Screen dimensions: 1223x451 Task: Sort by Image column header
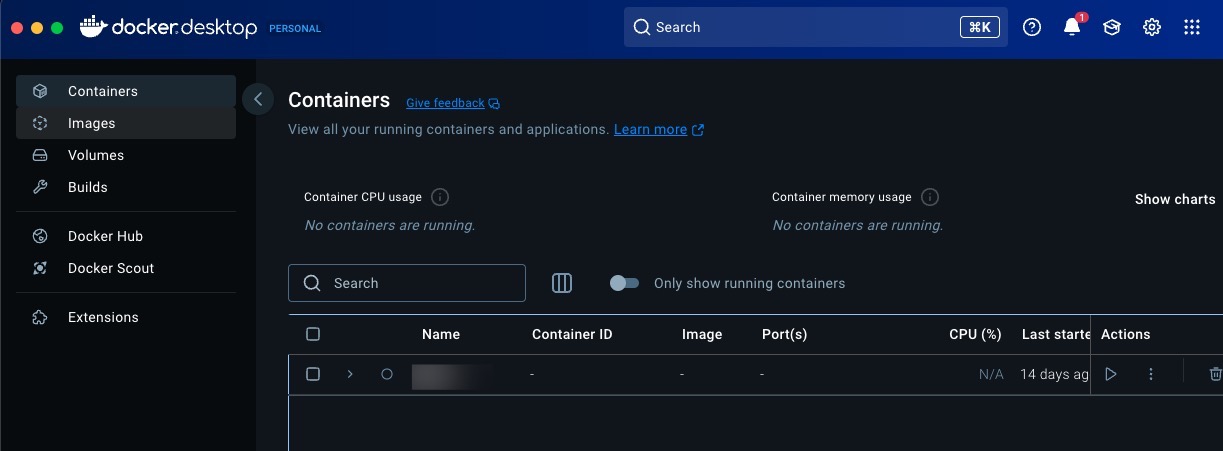tap(702, 334)
